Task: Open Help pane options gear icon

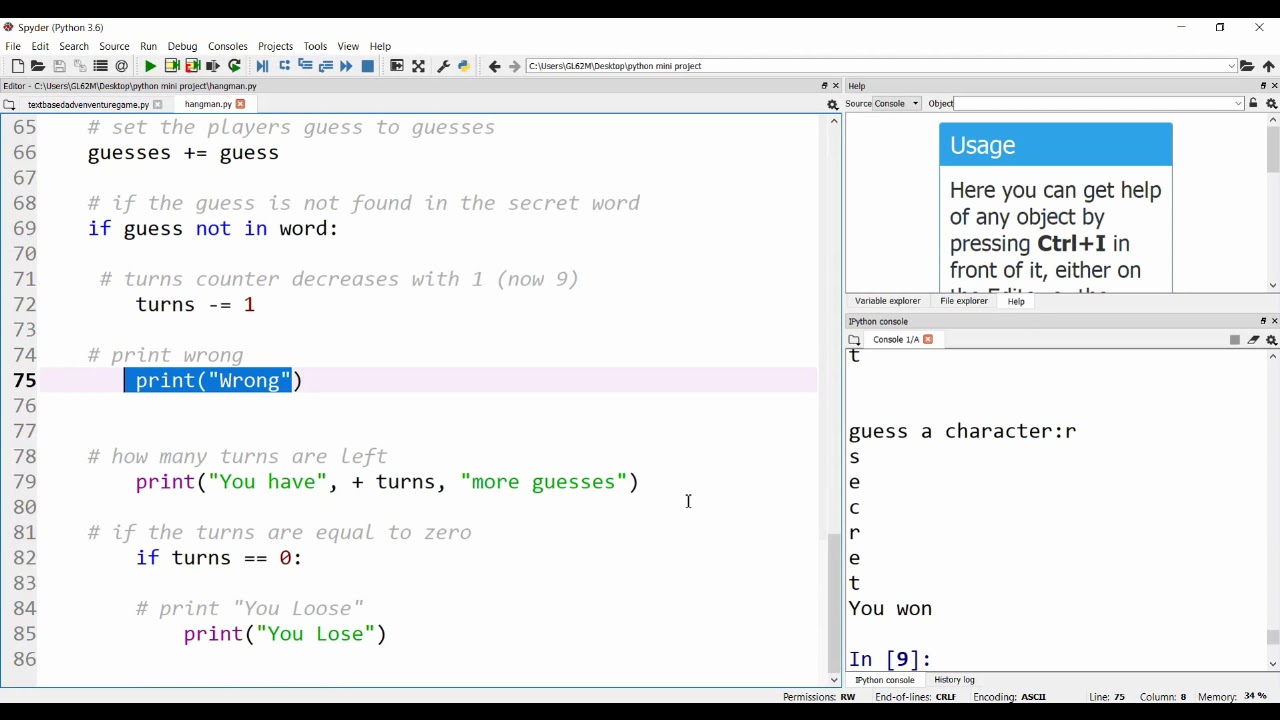Action: click(x=1272, y=103)
